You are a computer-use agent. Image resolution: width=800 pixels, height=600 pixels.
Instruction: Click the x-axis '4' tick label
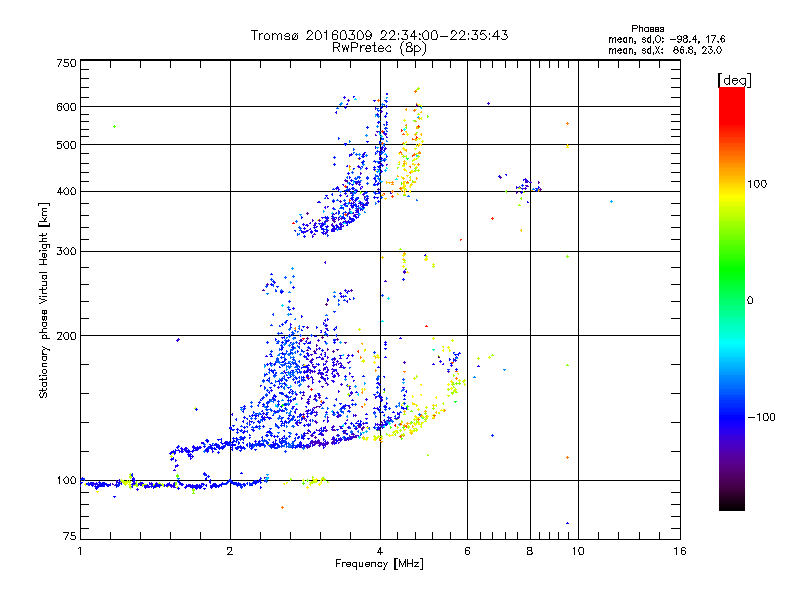click(x=380, y=551)
